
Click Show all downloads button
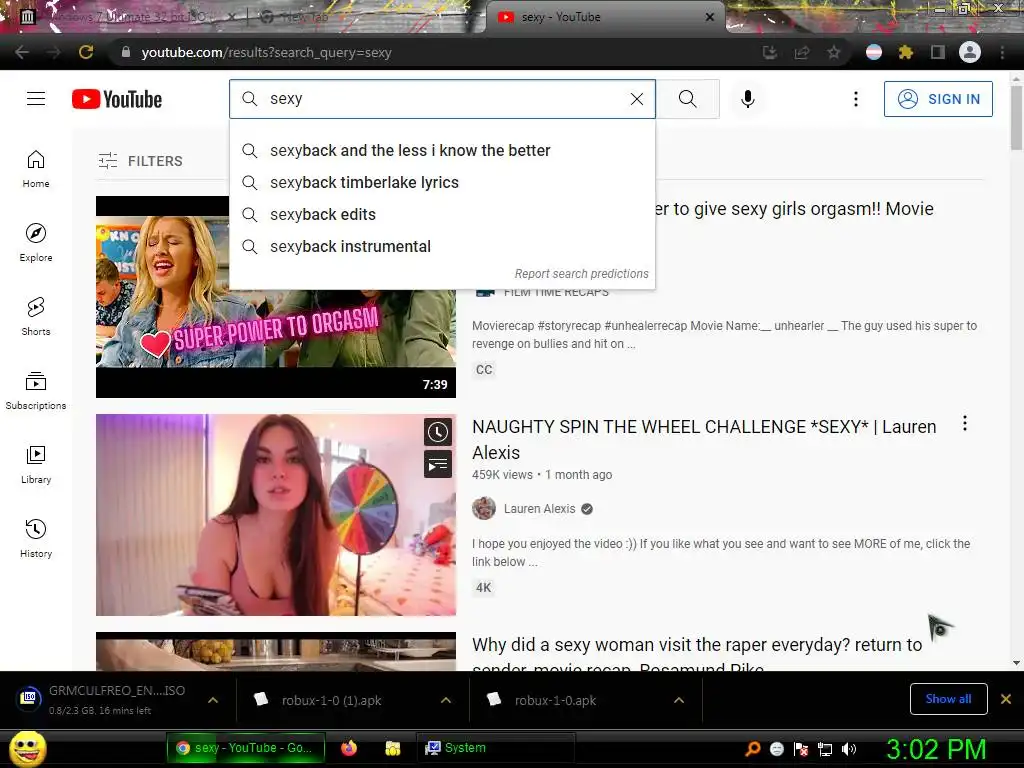[948, 699]
